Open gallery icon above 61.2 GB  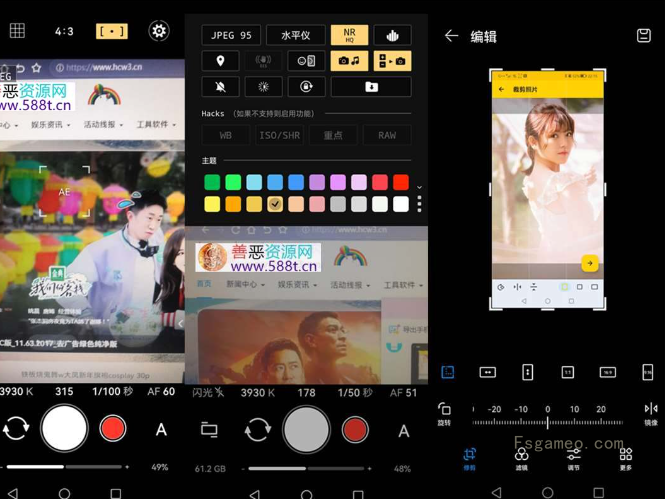(209, 429)
